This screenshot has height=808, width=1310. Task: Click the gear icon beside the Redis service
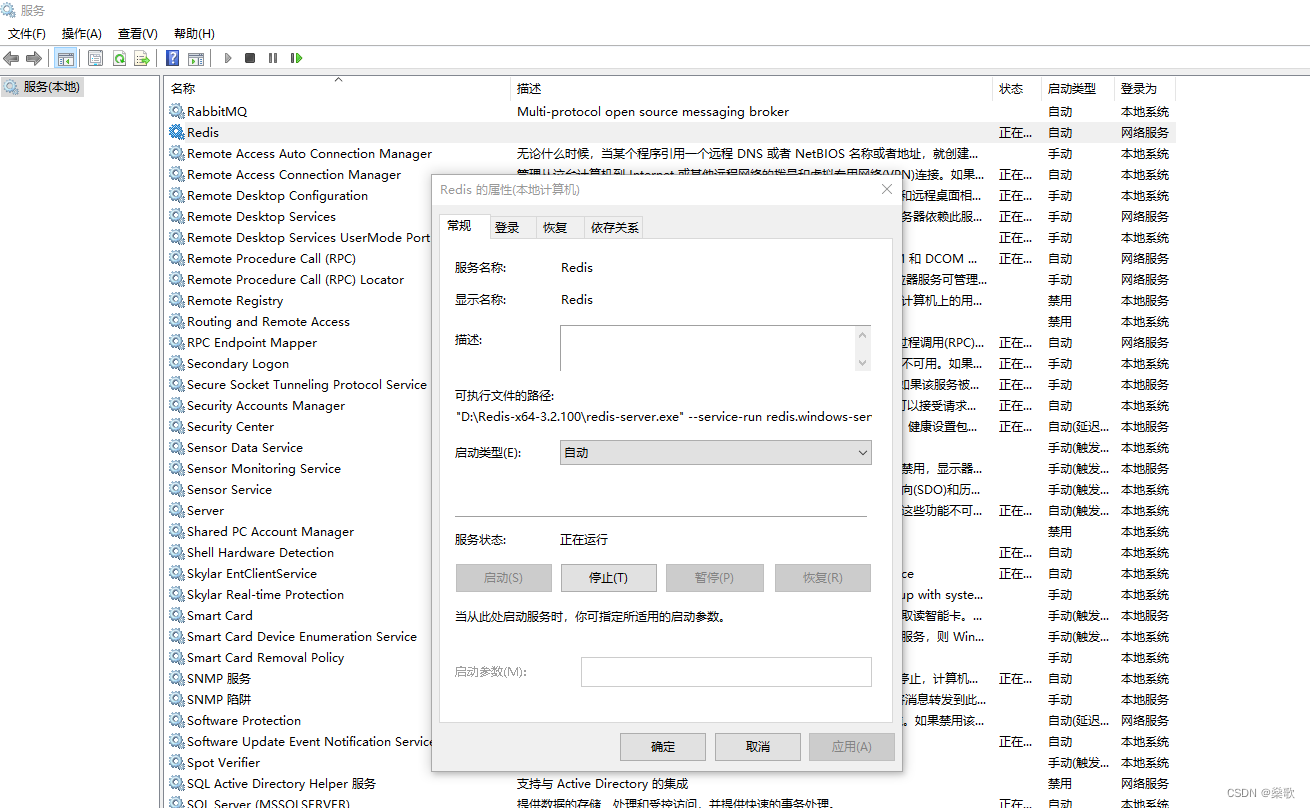pyautogui.click(x=177, y=132)
